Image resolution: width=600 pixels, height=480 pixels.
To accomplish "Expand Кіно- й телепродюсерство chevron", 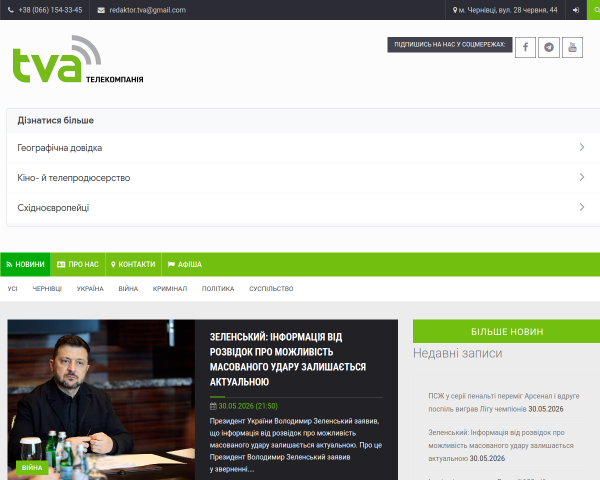I will (x=582, y=177).
